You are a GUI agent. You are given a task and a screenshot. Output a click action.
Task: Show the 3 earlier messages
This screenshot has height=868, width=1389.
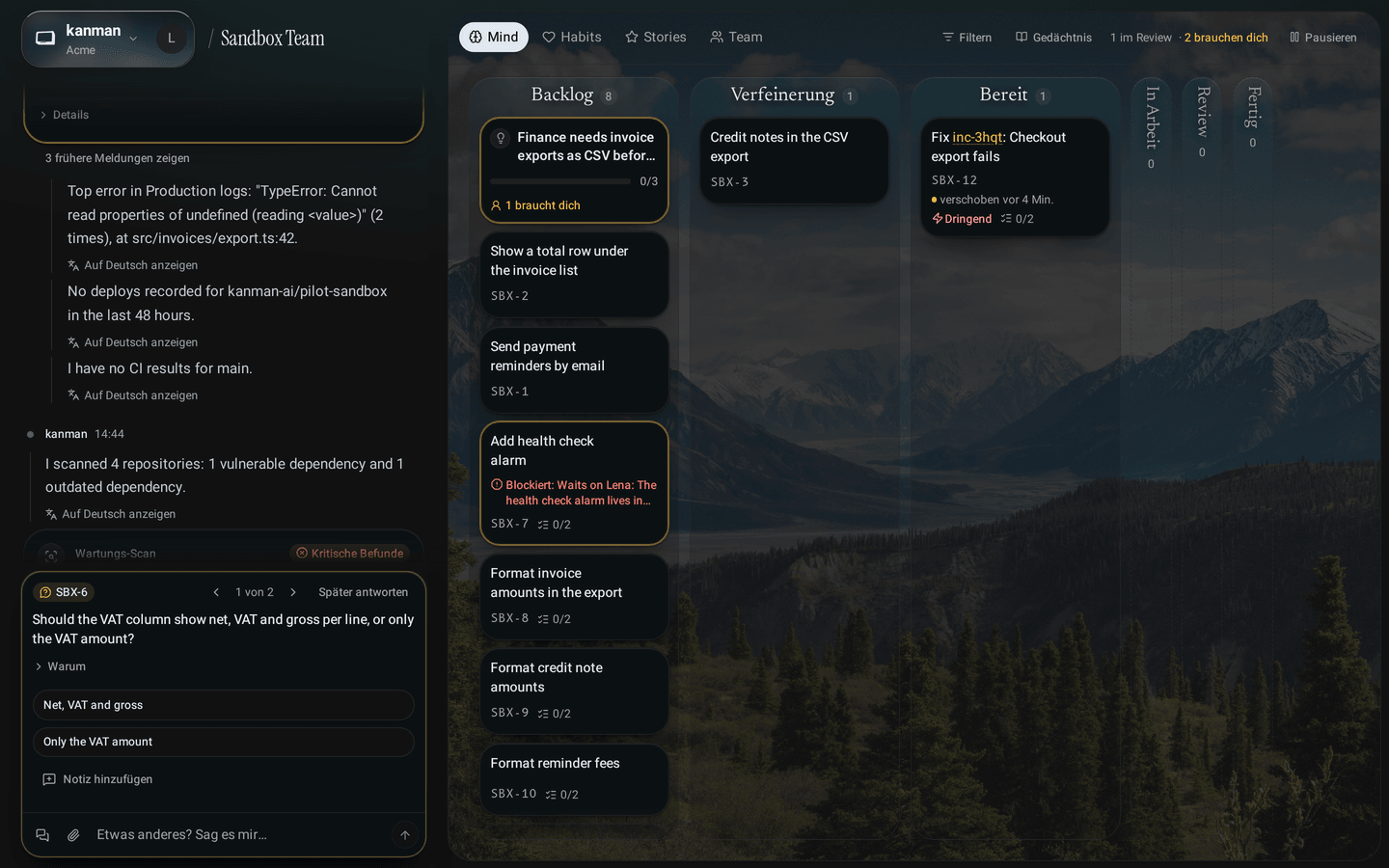click(x=118, y=158)
